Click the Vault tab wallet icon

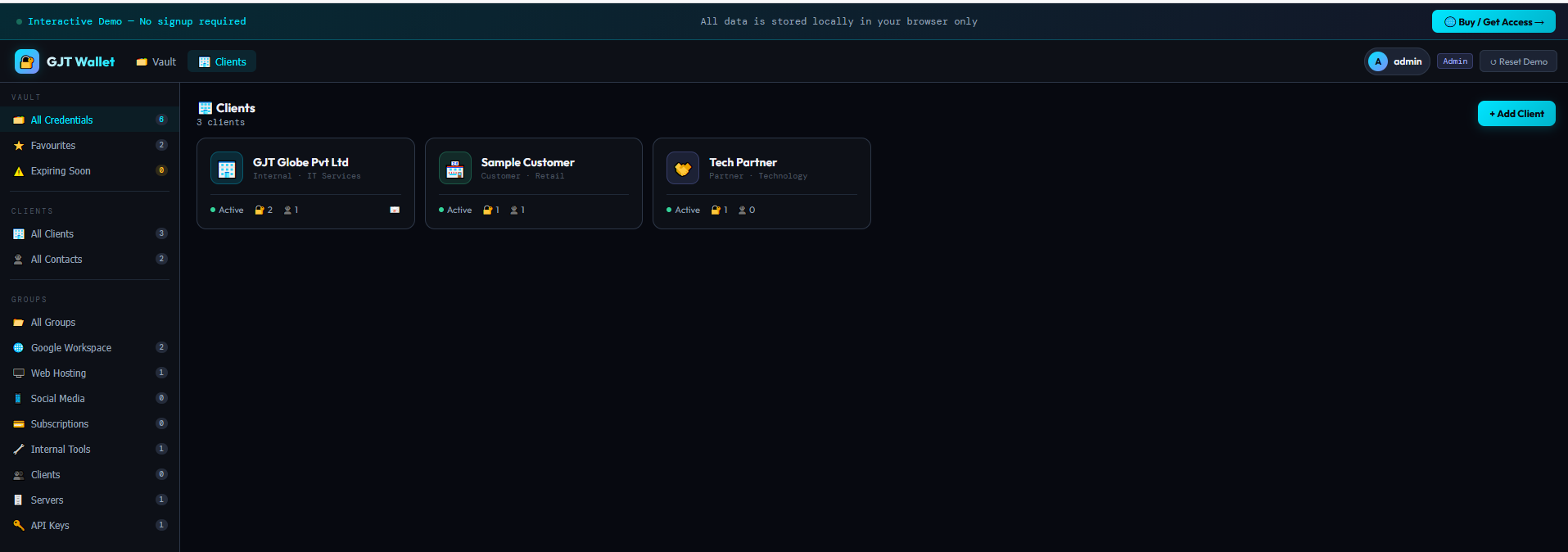click(x=142, y=62)
